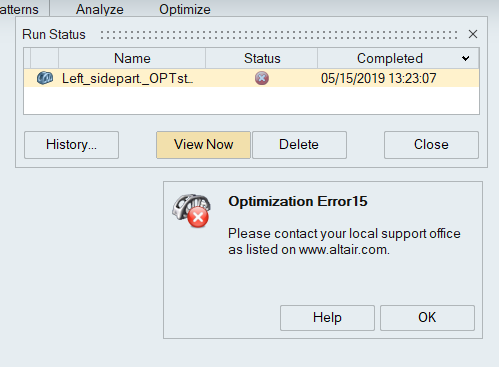Click the completed time 05/15/2019 13:23:07
The width and height of the screenshot is (499, 367).
click(378, 79)
